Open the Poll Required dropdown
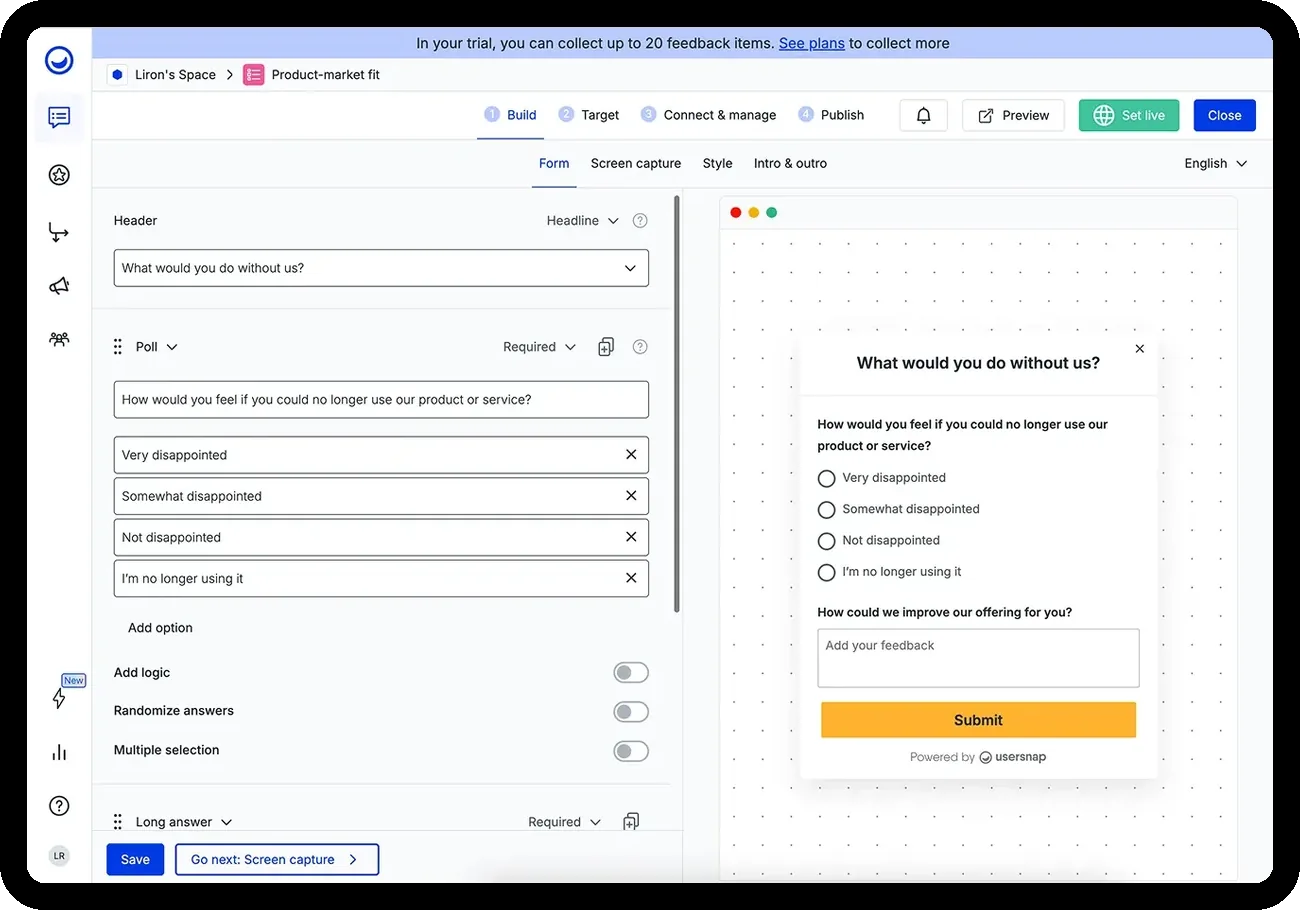This screenshot has height=910, width=1300. pyautogui.click(x=540, y=347)
